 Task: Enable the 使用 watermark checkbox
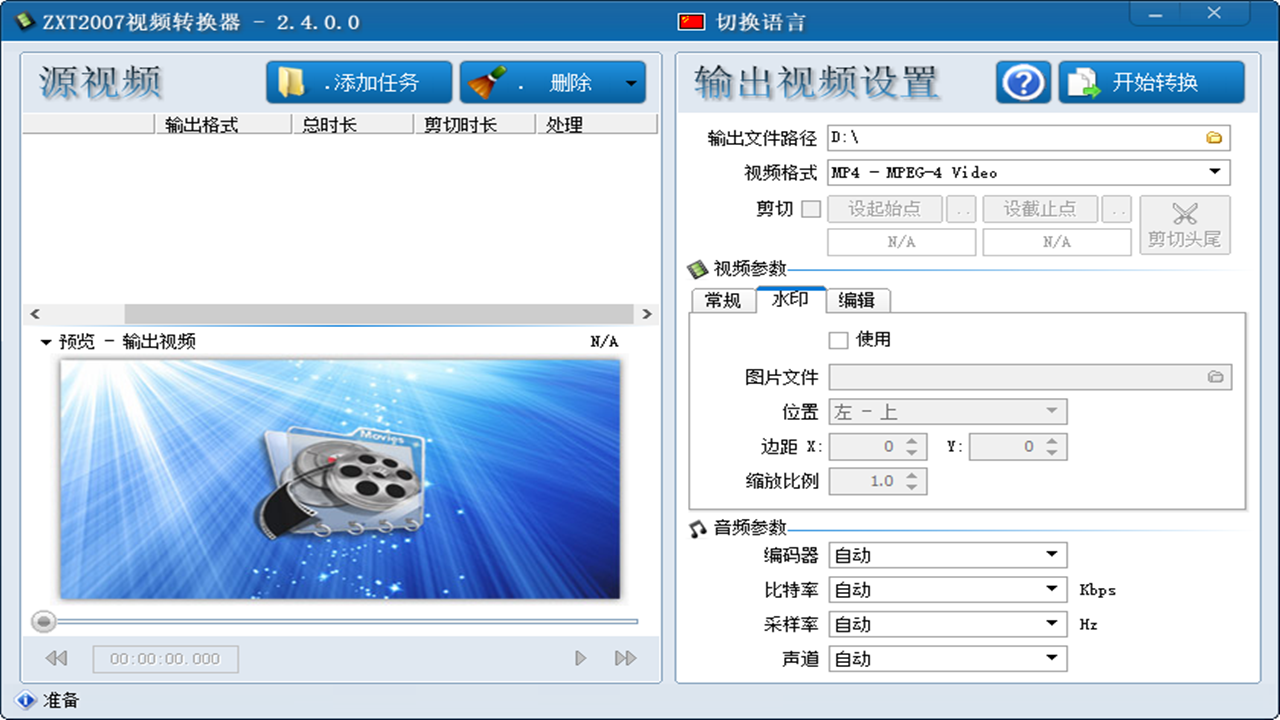(837, 340)
